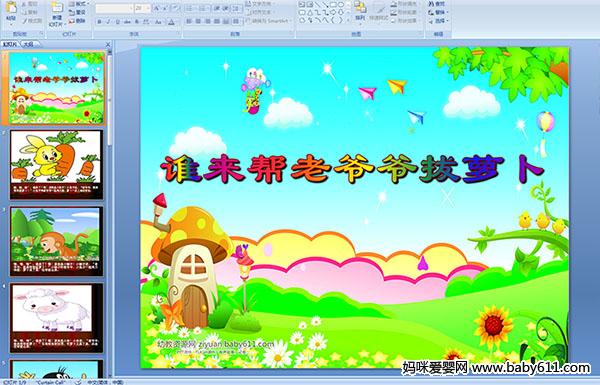Image resolution: width=600 pixels, height=385 pixels.
Task: Click the Paste icon in the clipboard group
Action: (11, 13)
